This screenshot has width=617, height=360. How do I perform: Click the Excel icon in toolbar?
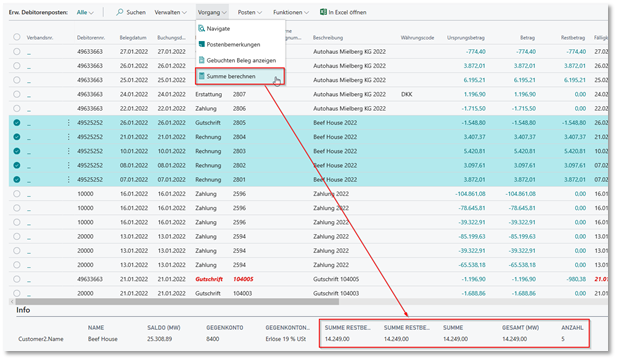(x=323, y=12)
